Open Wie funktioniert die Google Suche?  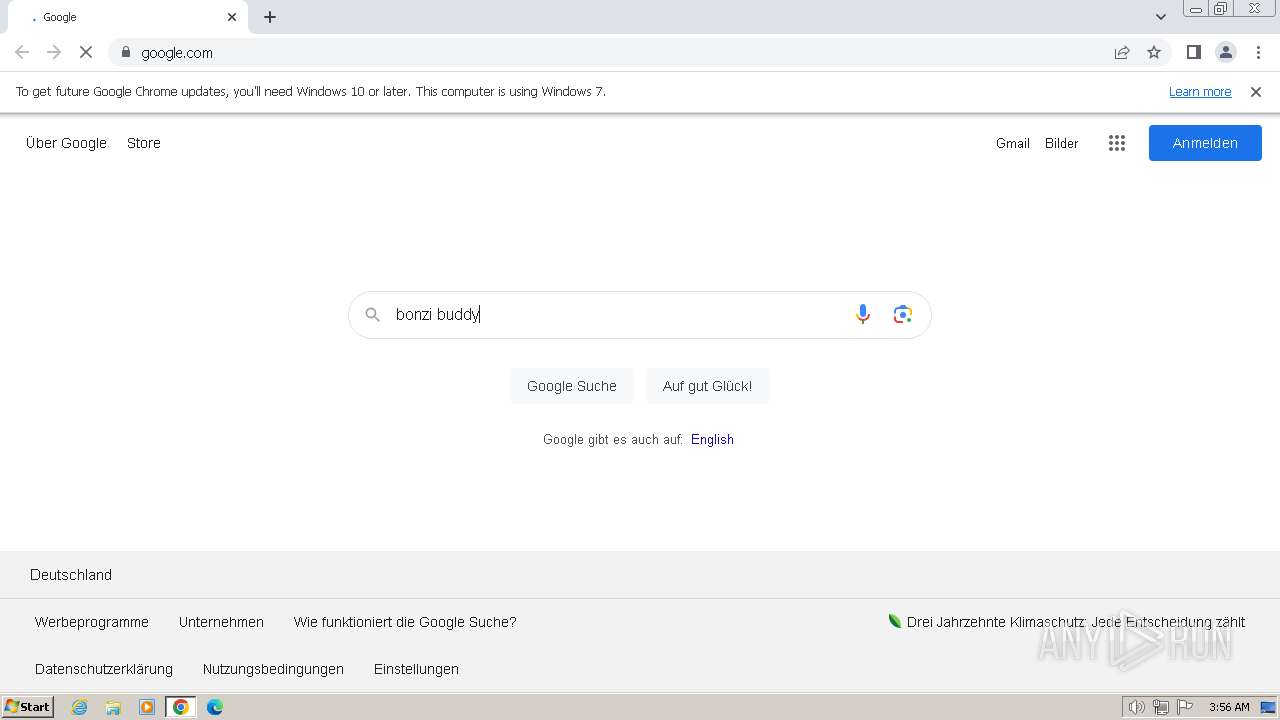click(x=405, y=622)
